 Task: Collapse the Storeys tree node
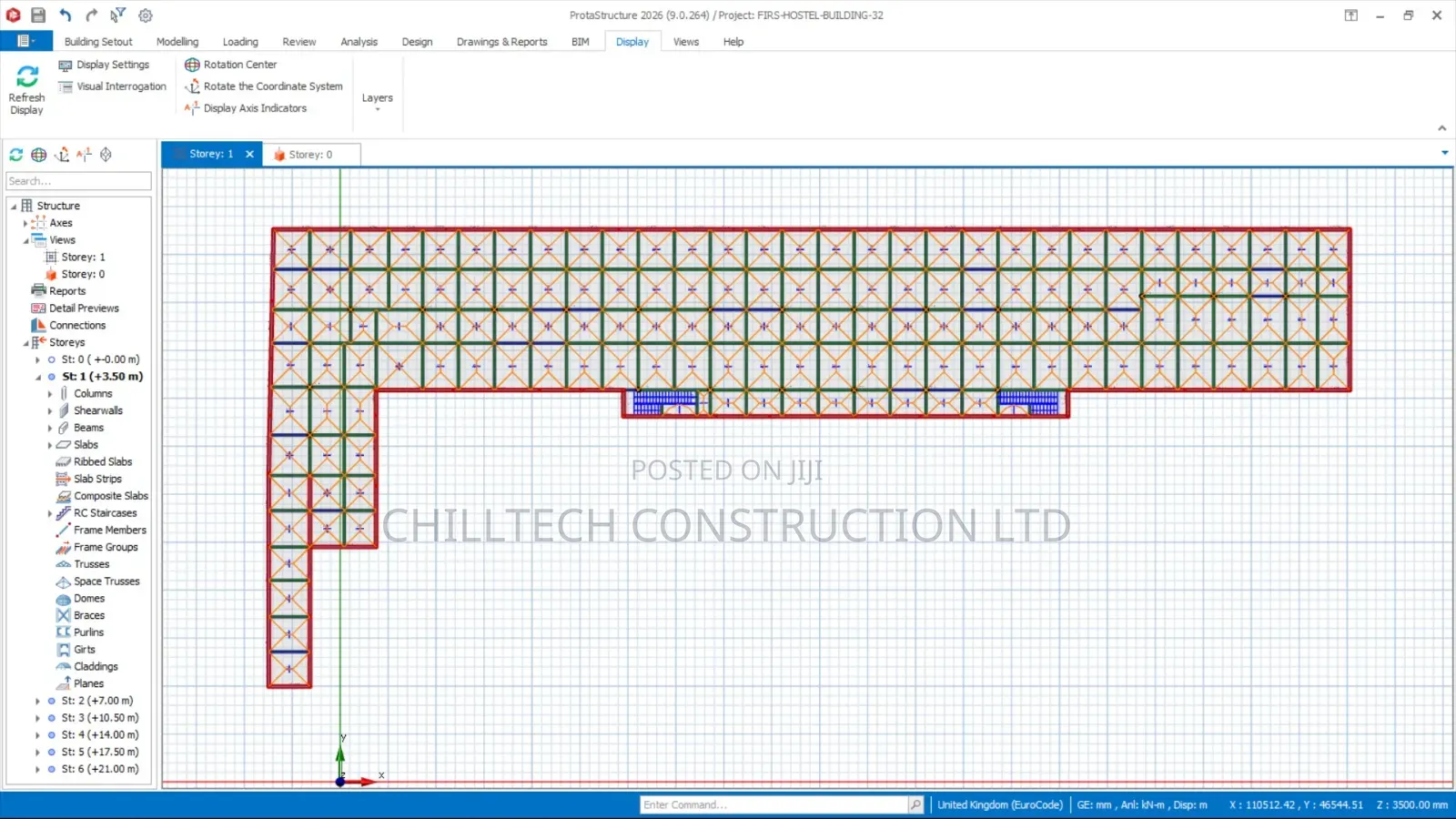pyautogui.click(x=25, y=343)
